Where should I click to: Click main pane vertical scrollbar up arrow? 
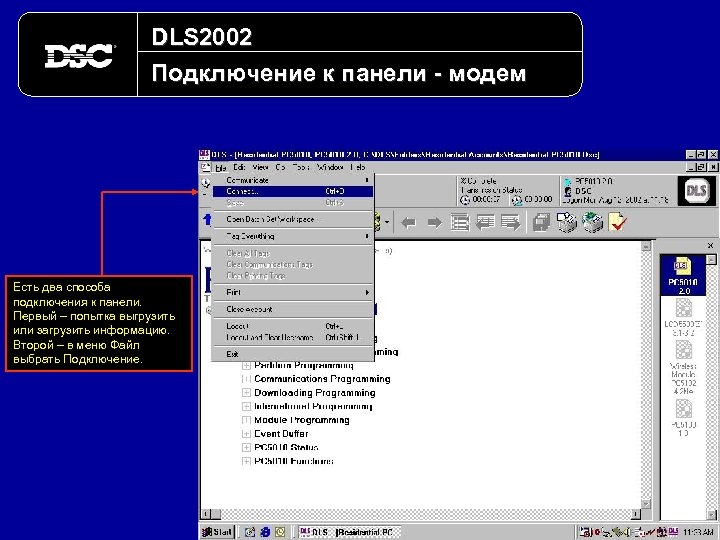(x=646, y=247)
